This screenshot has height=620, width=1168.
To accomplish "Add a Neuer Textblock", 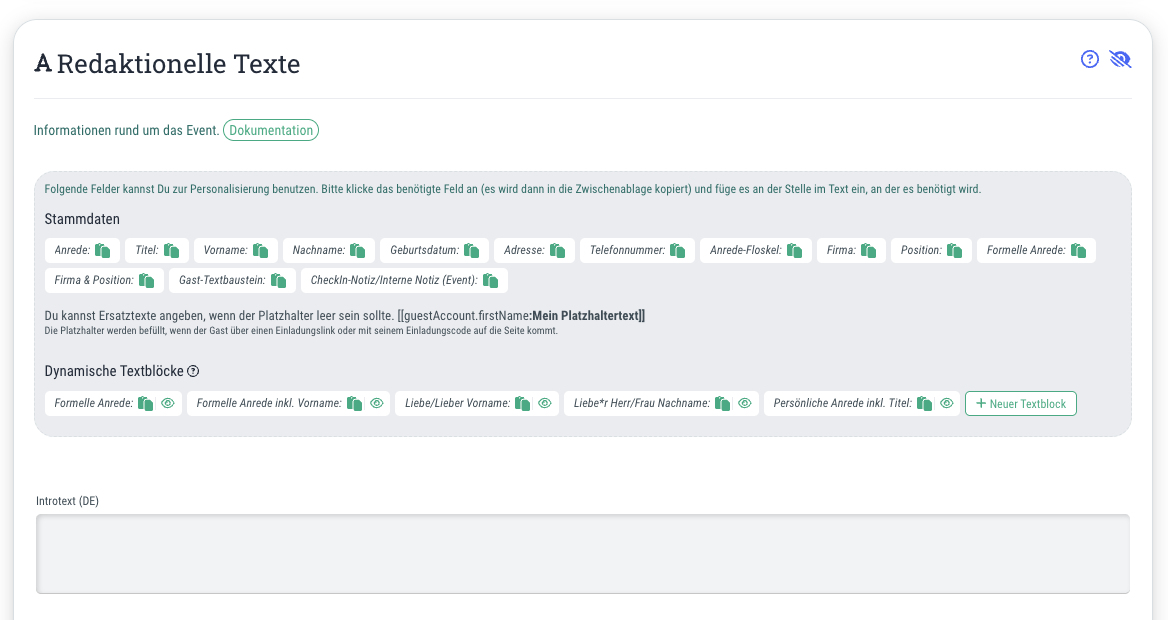I will [x=1021, y=403].
